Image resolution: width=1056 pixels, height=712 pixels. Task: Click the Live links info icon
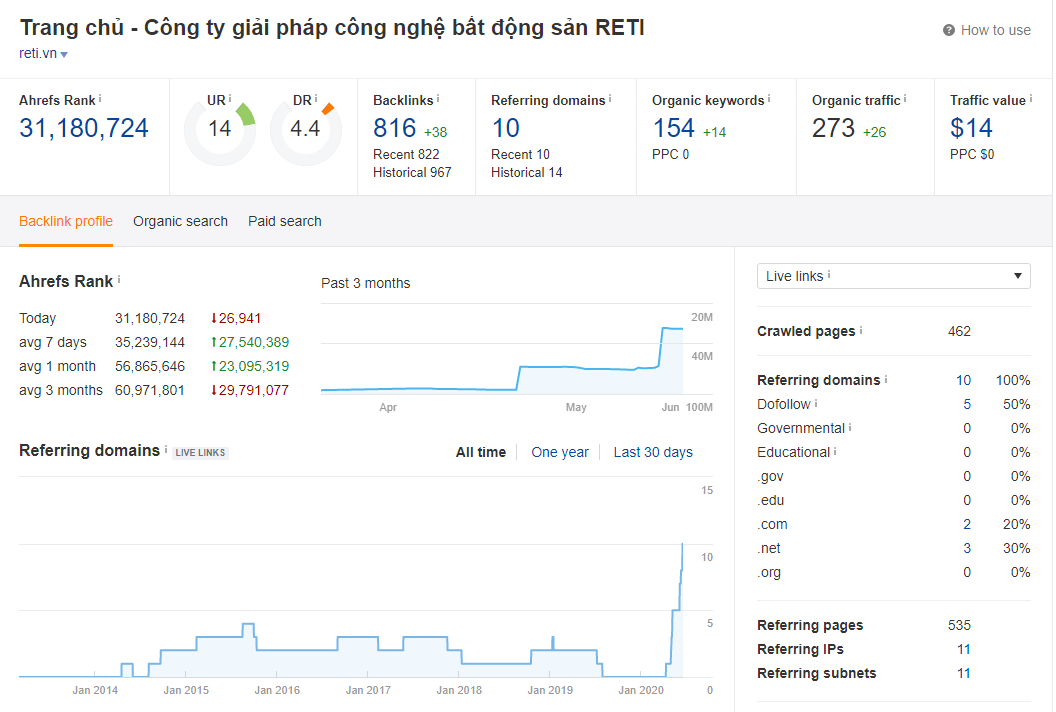click(x=829, y=274)
